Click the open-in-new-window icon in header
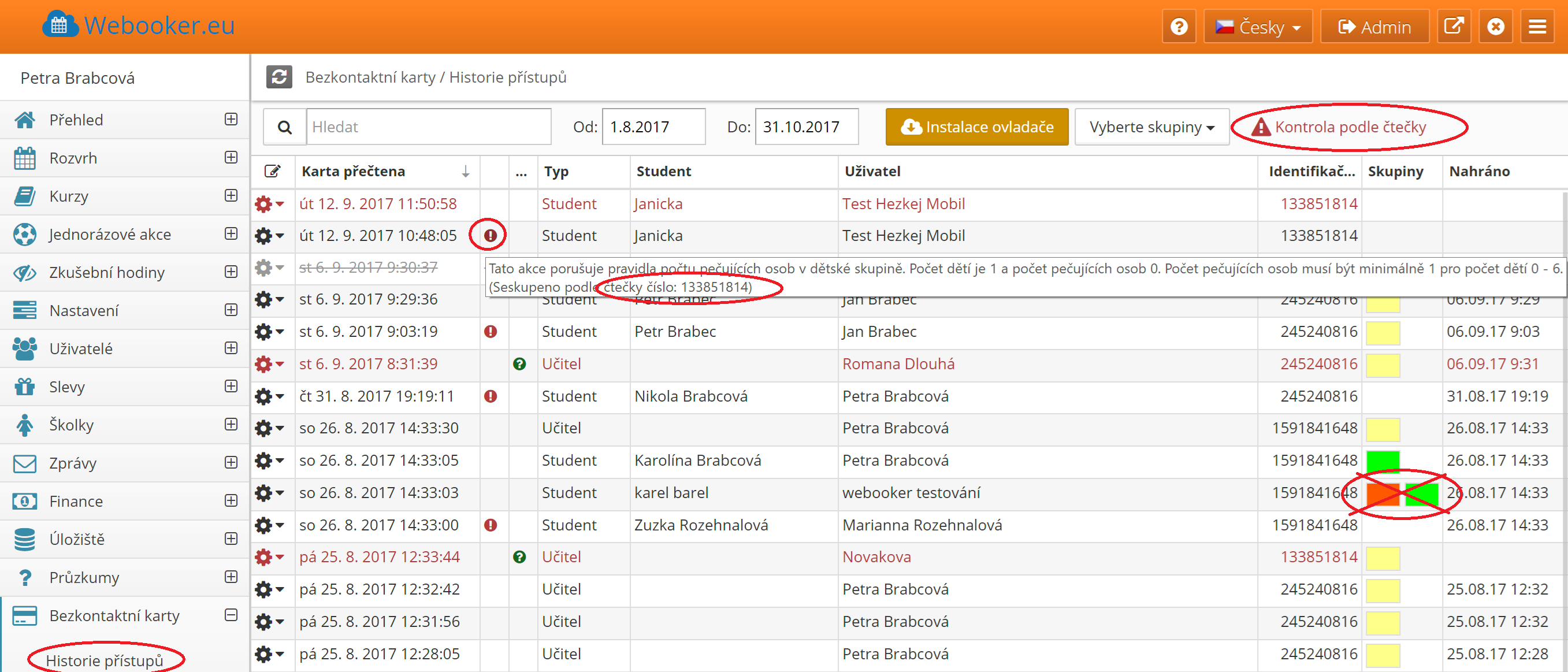The width and height of the screenshot is (1568, 672). point(1454,27)
